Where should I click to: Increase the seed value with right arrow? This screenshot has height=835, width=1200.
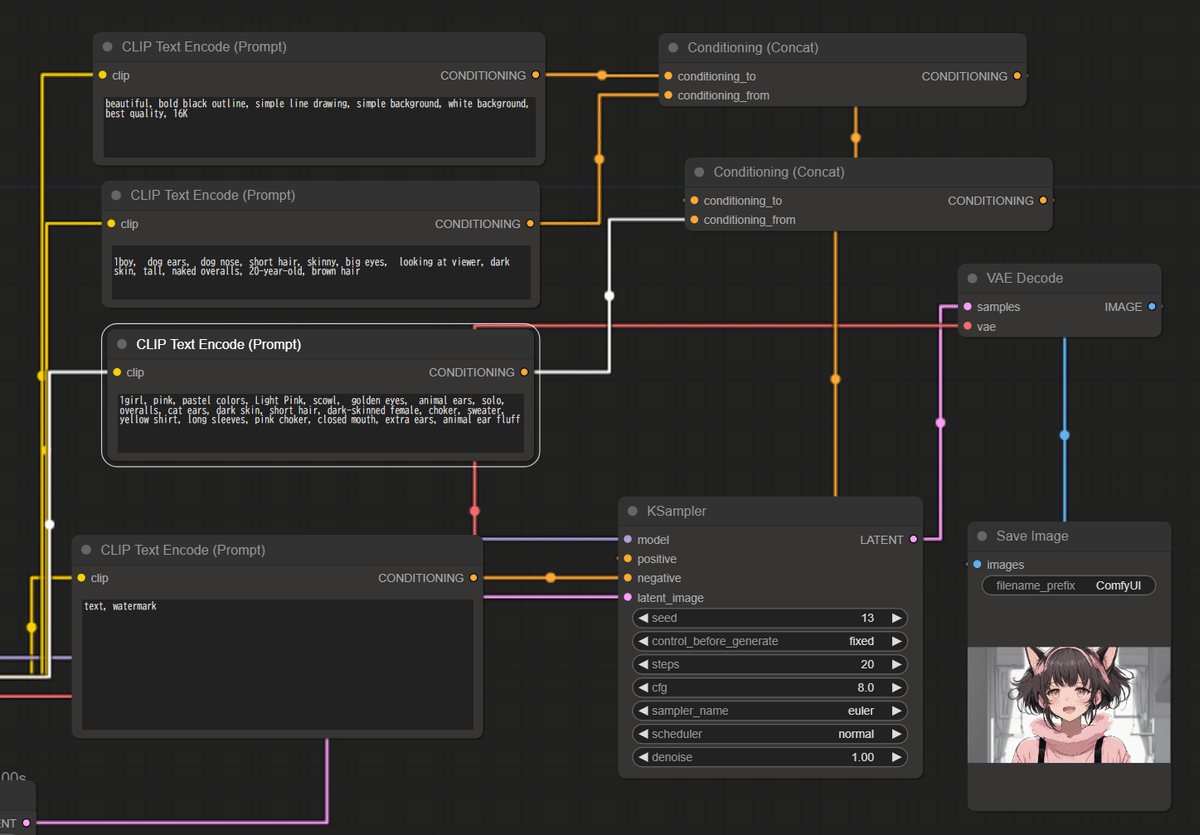point(897,618)
